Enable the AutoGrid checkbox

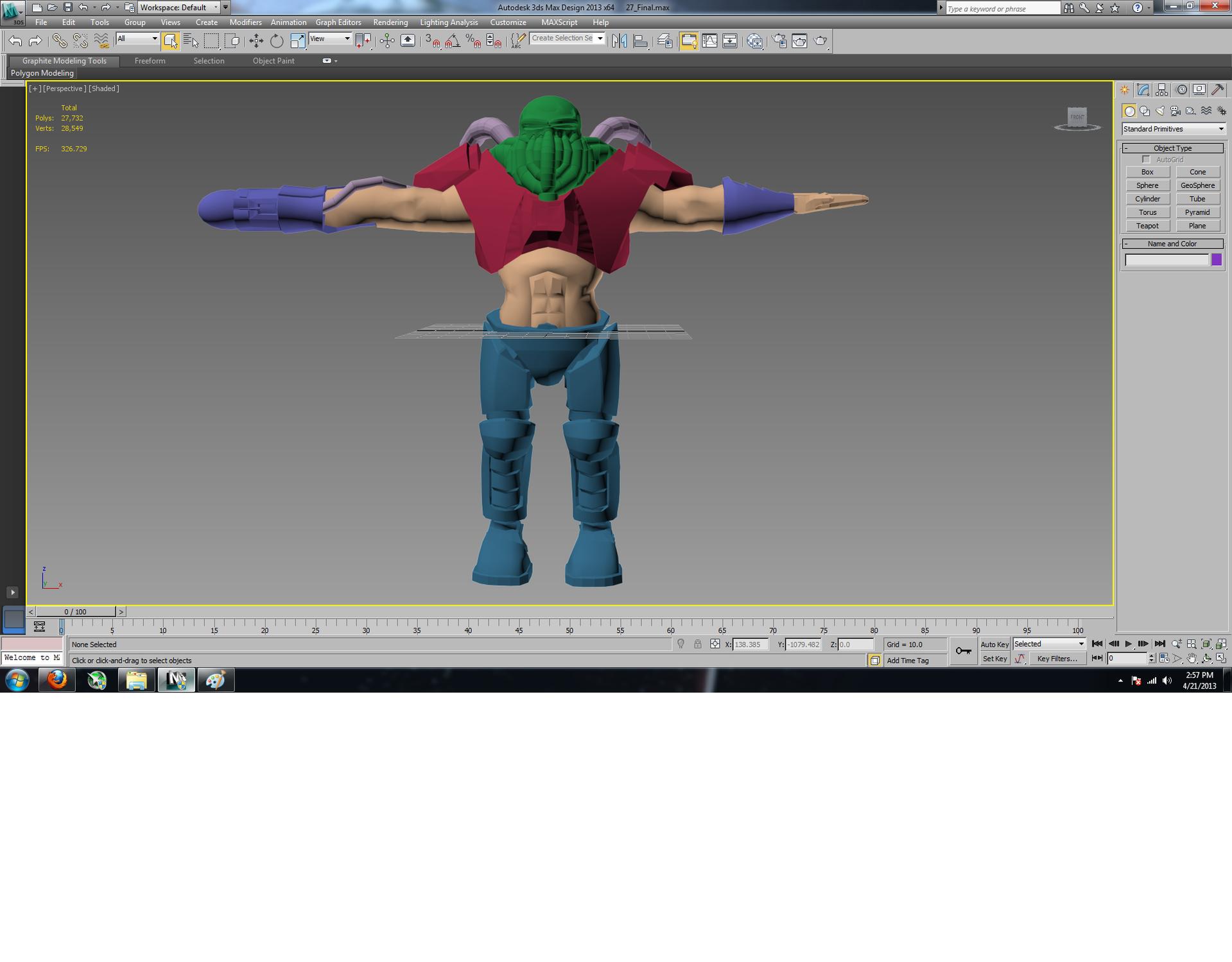(x=1146, y=159)
